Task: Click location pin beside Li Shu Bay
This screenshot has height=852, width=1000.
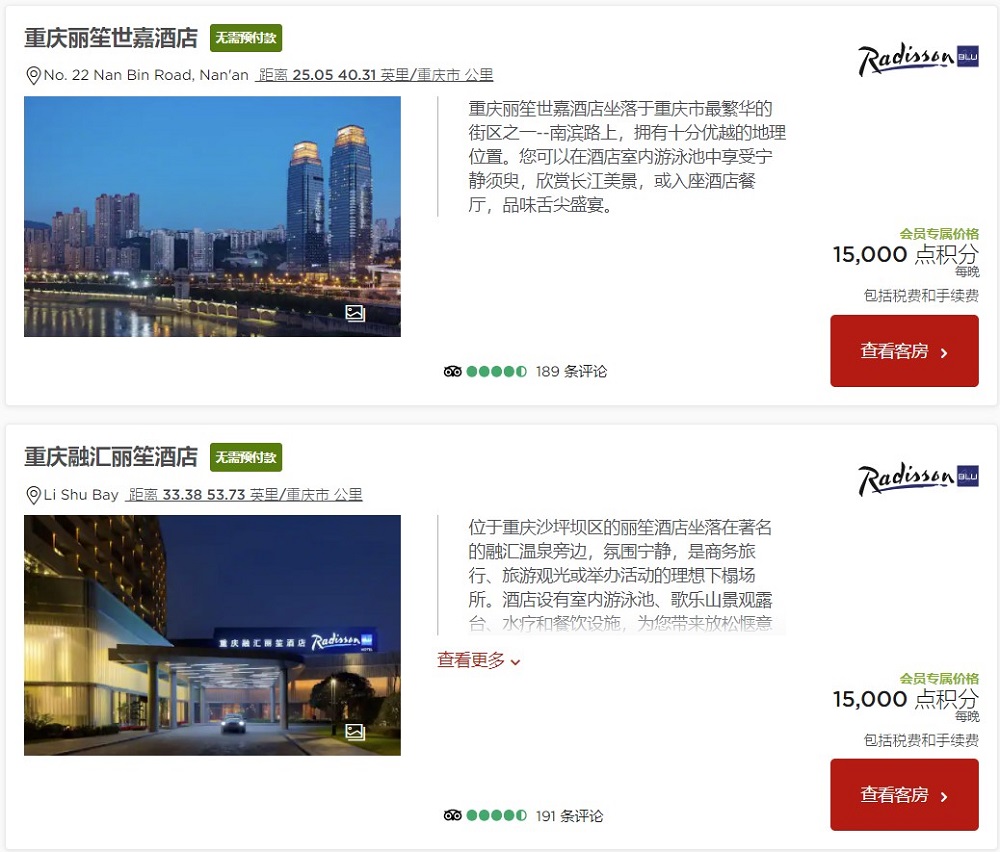Action: [x=33, y=496]
